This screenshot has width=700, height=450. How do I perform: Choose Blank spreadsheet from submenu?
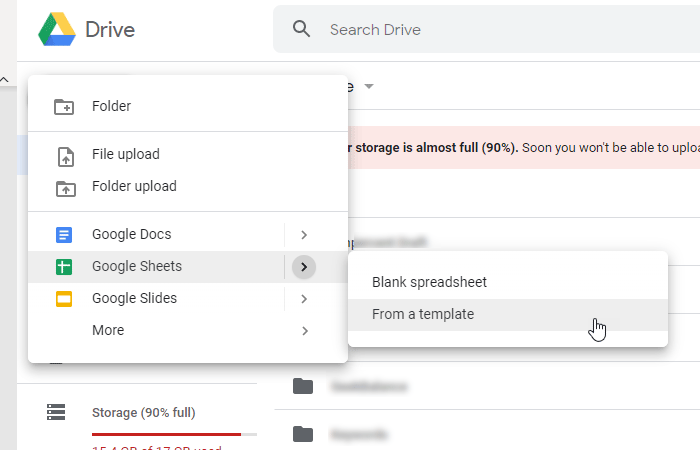[x=429, y=282]
